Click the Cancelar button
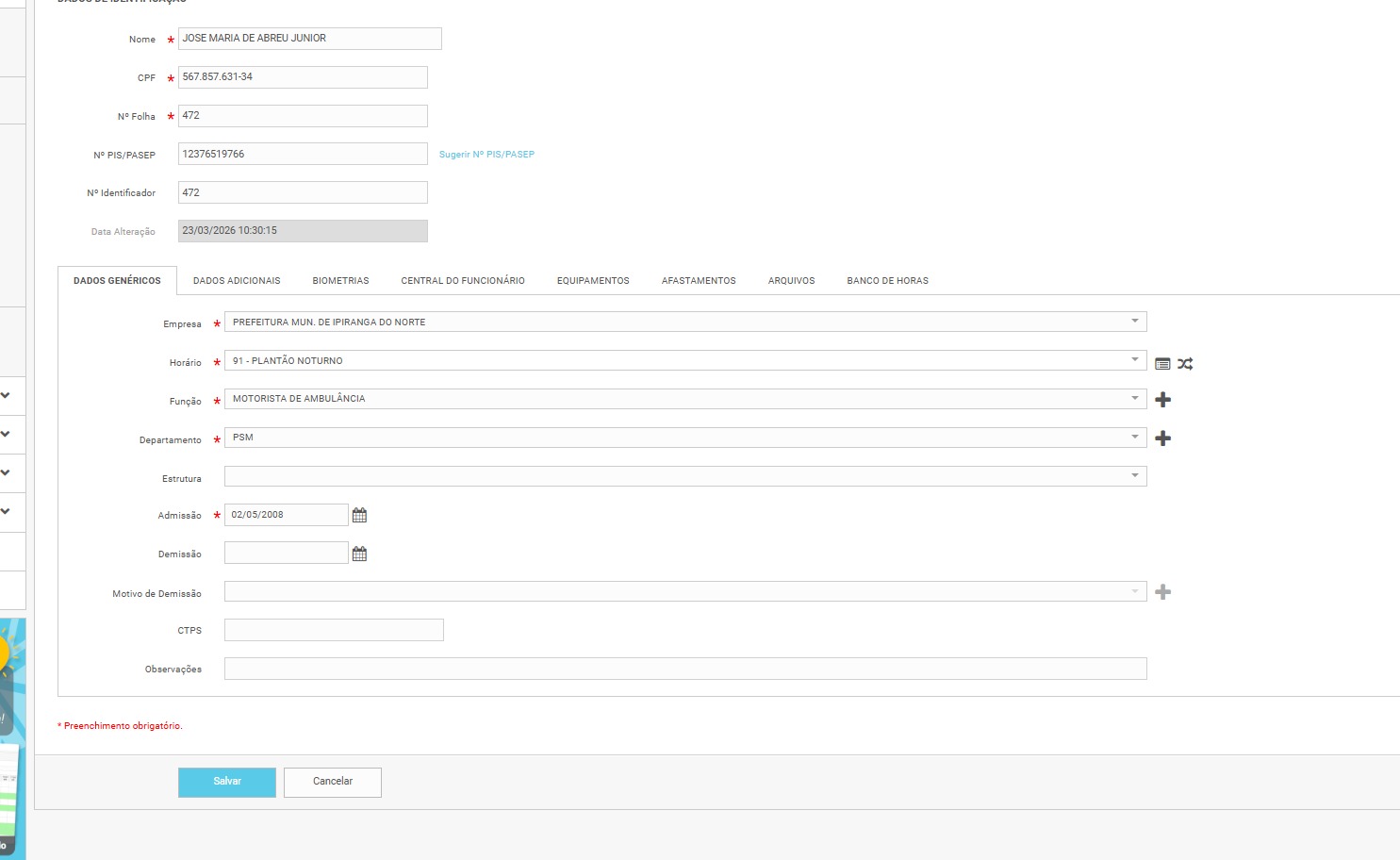 [x=333, y=782]
